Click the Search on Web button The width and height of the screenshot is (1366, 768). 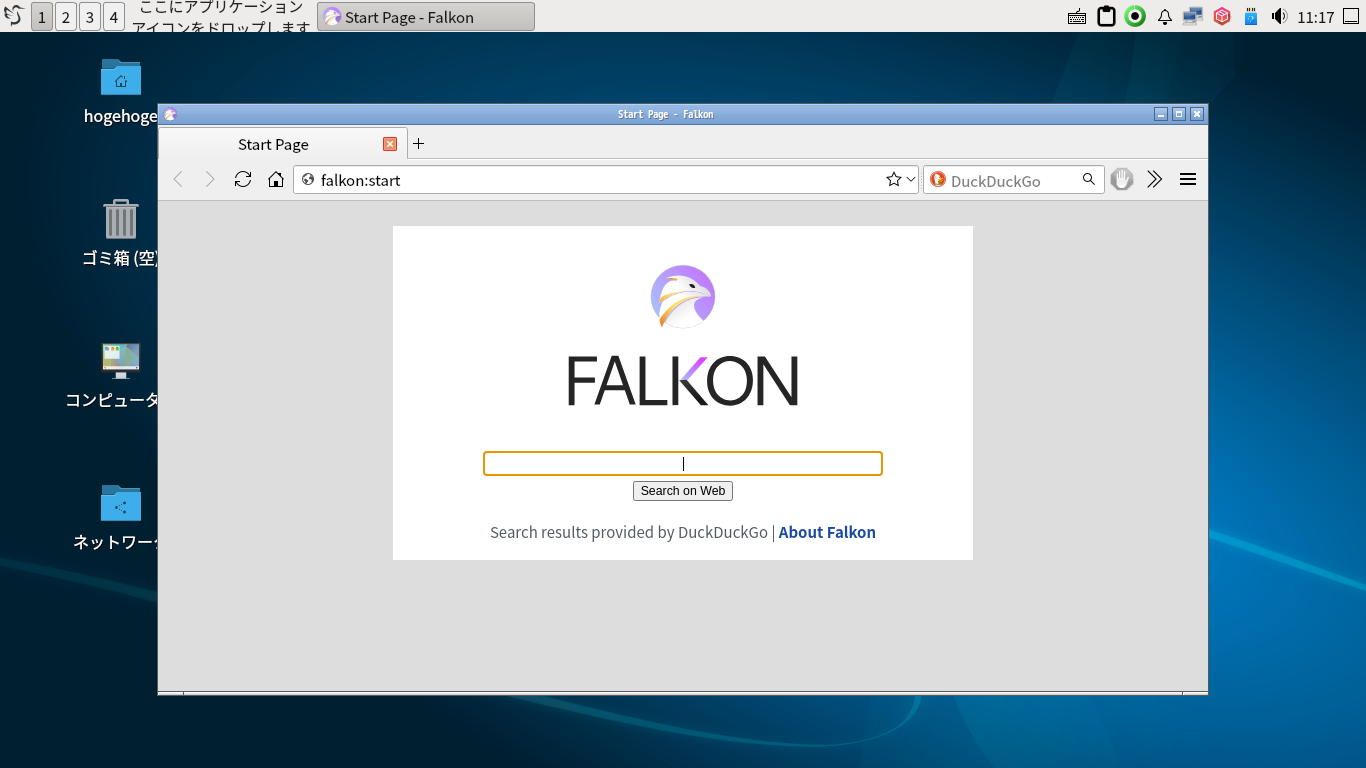click(x=683, y=491)
